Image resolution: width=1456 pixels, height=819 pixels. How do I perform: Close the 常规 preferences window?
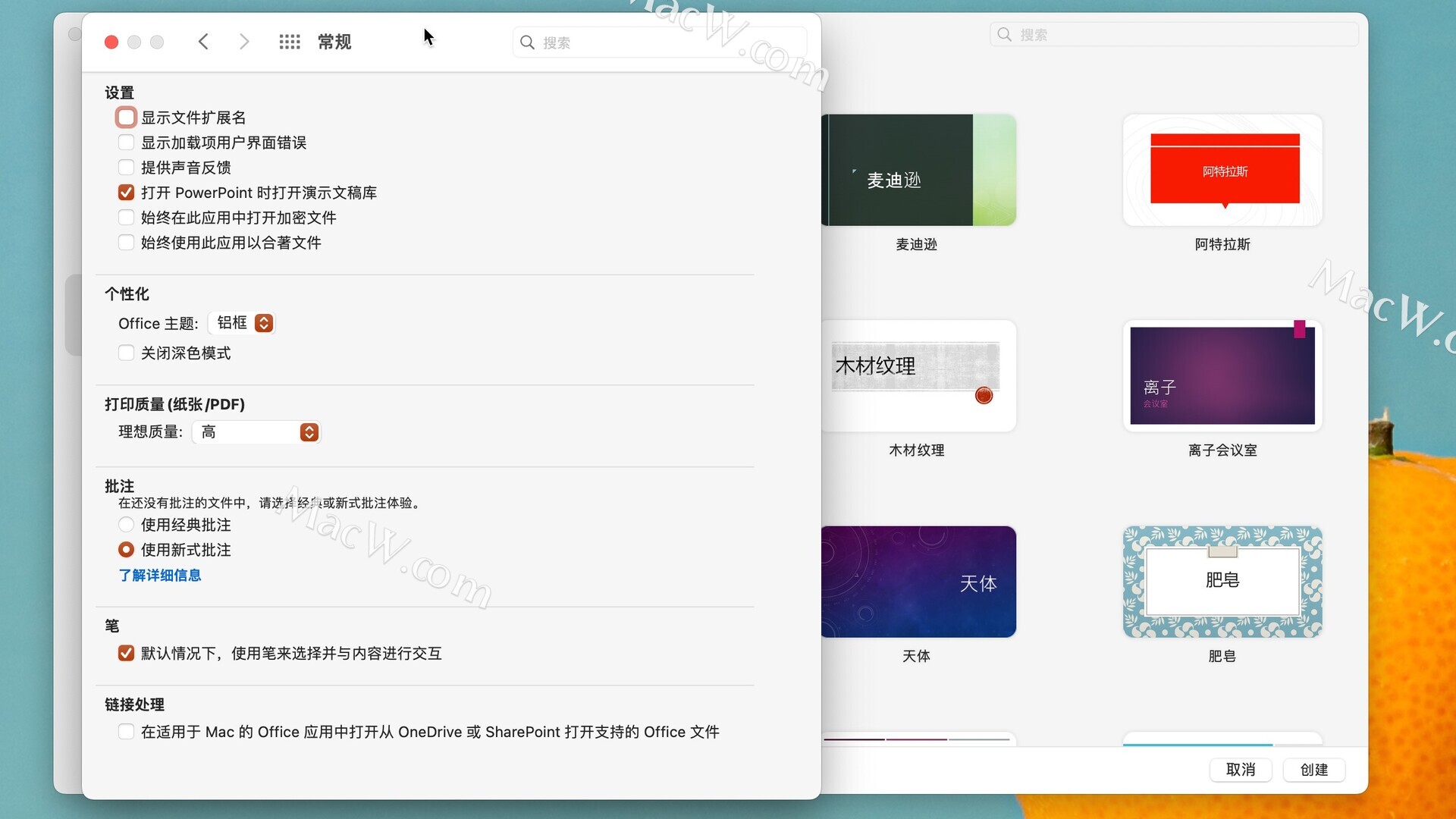click(x=111, y=42)
